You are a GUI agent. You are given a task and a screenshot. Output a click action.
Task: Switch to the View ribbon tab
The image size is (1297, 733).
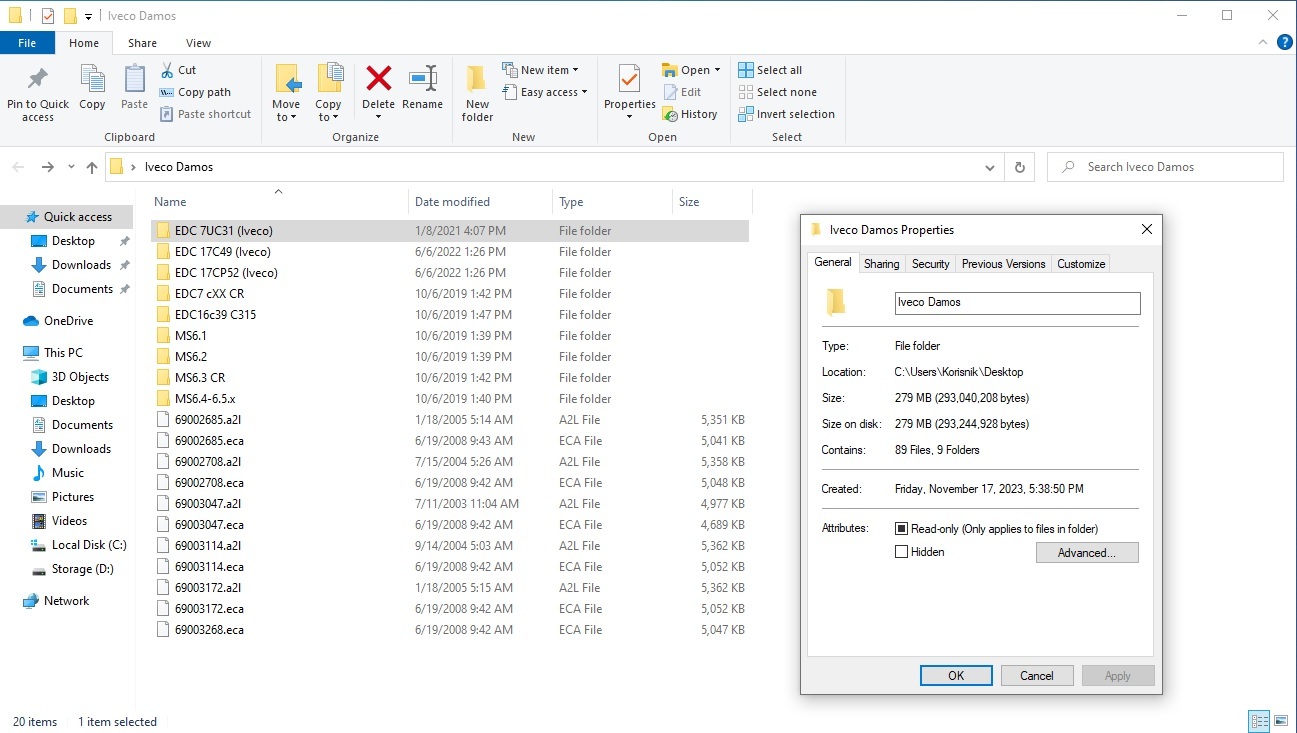point(198,43)
